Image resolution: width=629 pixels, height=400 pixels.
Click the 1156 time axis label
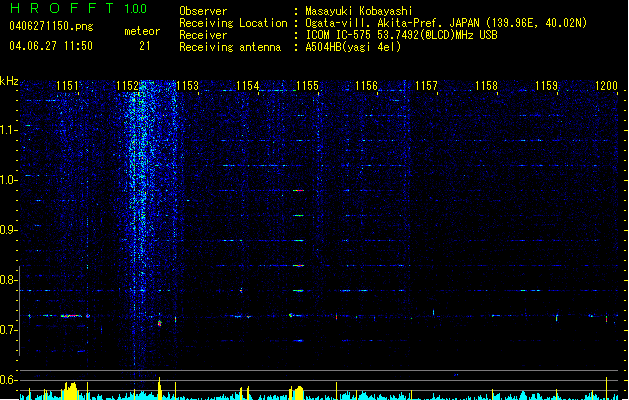tap(367, 86)
